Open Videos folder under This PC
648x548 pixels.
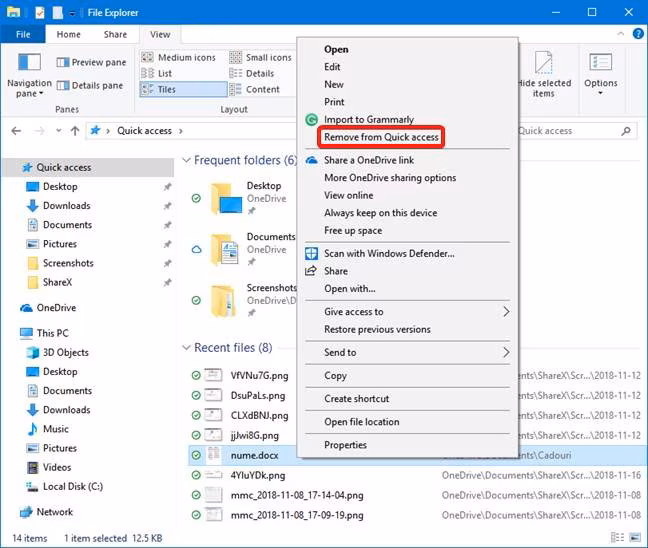(x=57, y=467)
